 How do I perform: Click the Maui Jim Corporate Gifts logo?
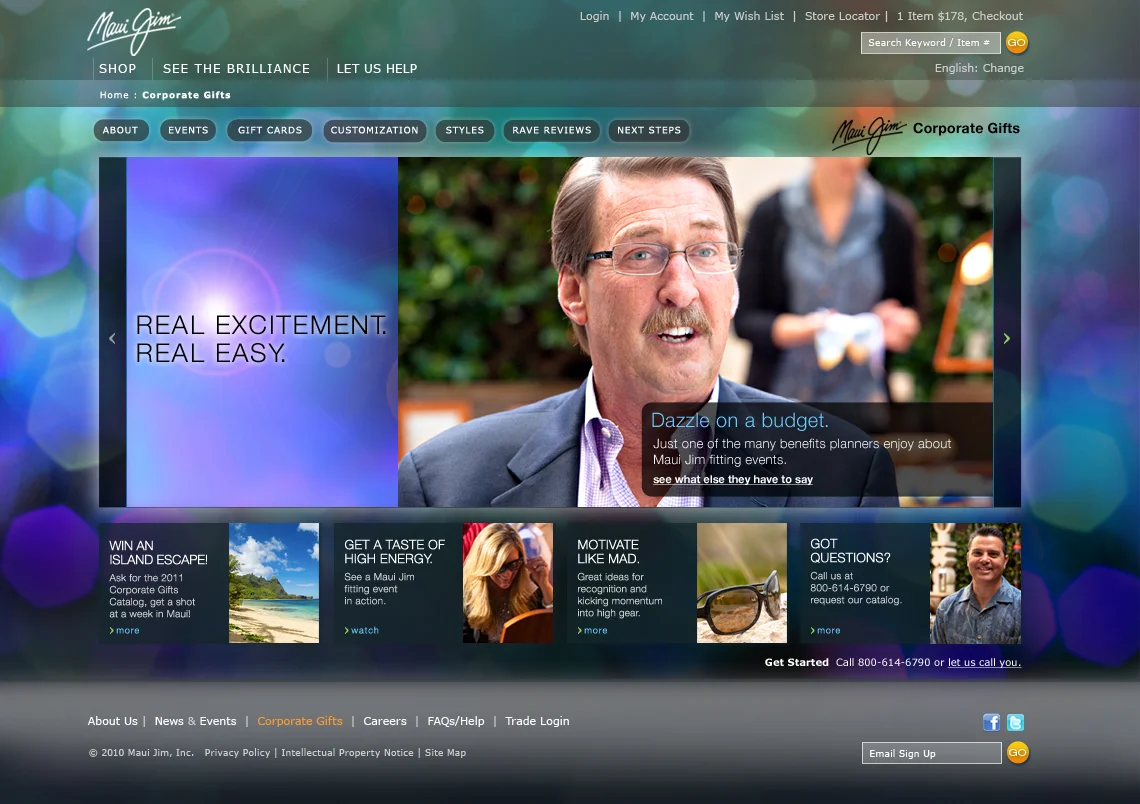(x=926, y=134)
